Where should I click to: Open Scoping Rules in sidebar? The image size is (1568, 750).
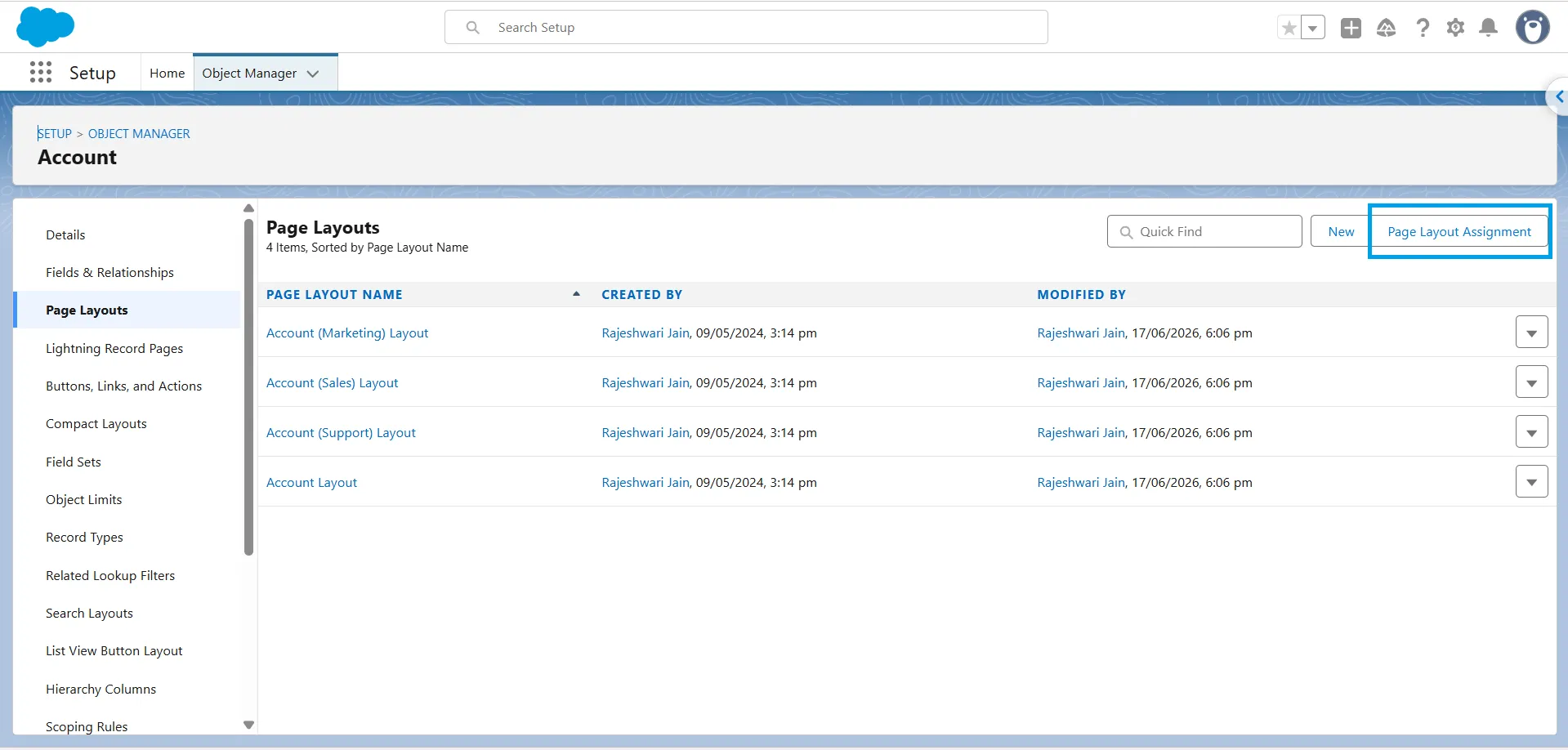pyautogui.click(x=87, y=726)
